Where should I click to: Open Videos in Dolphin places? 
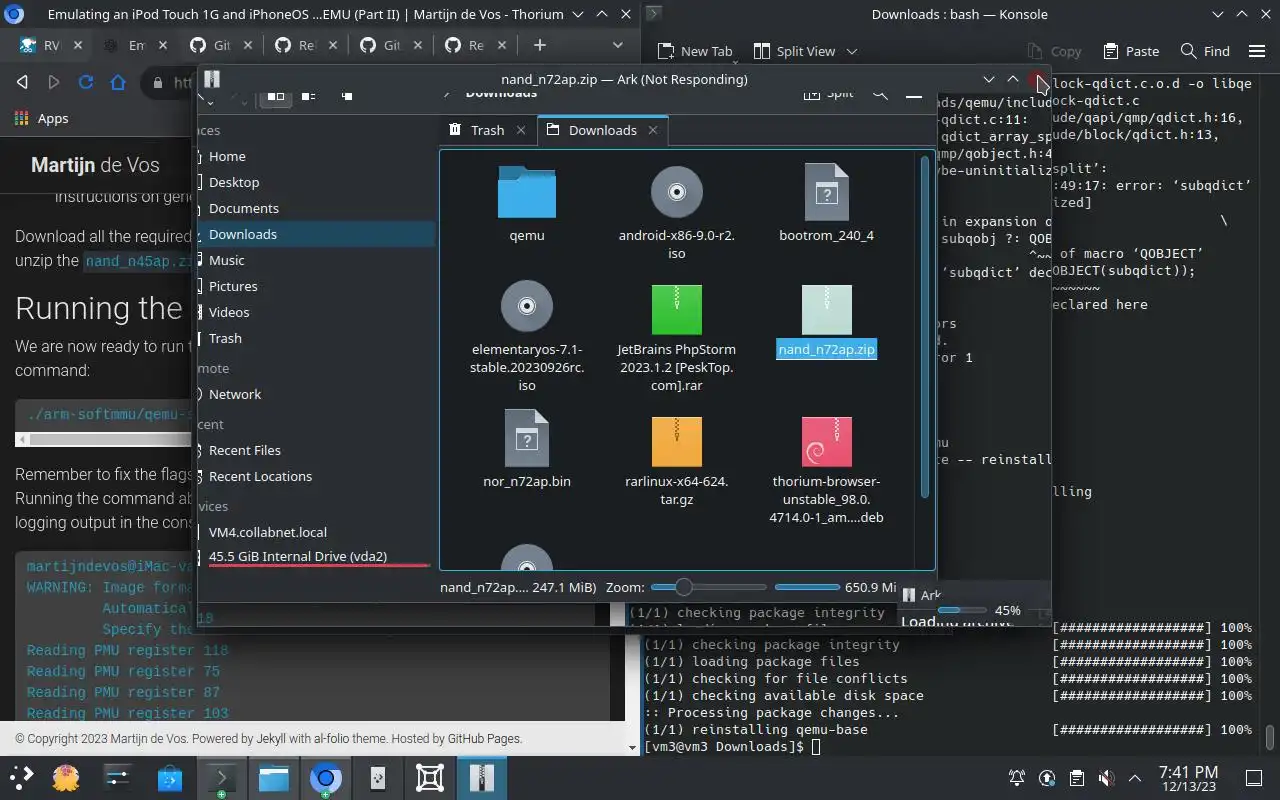click(315, 312)
